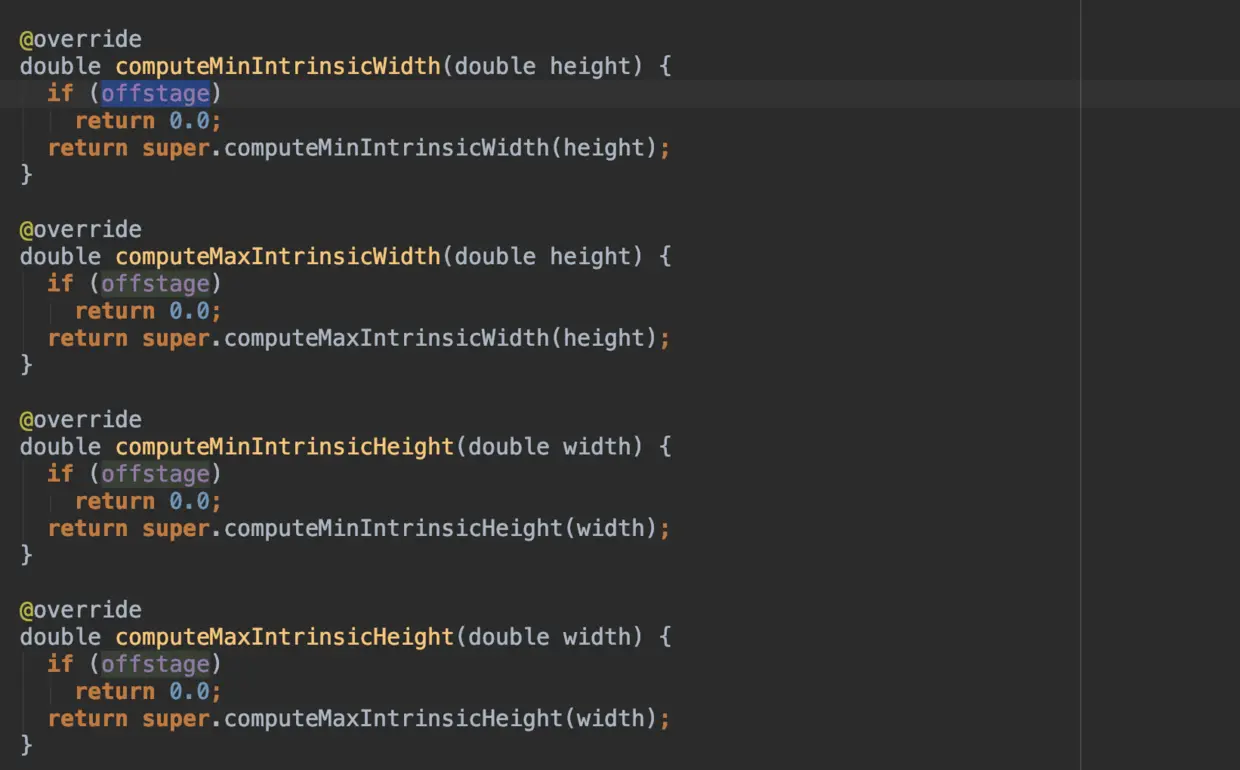The image size is (1240, 770).
Task: Click the if keyword in computeMaxIntrinsicHeight
Action: 60,664
